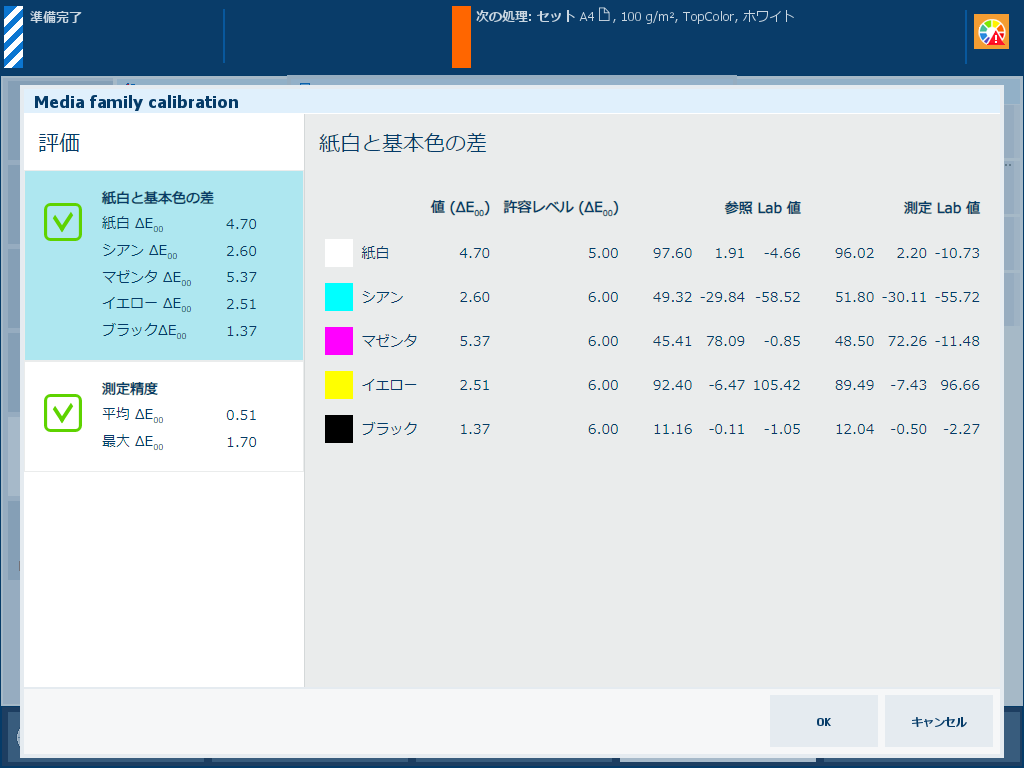1024x768 pixels.
Task: Click イエロー row label in table
Action: [389, 385]
